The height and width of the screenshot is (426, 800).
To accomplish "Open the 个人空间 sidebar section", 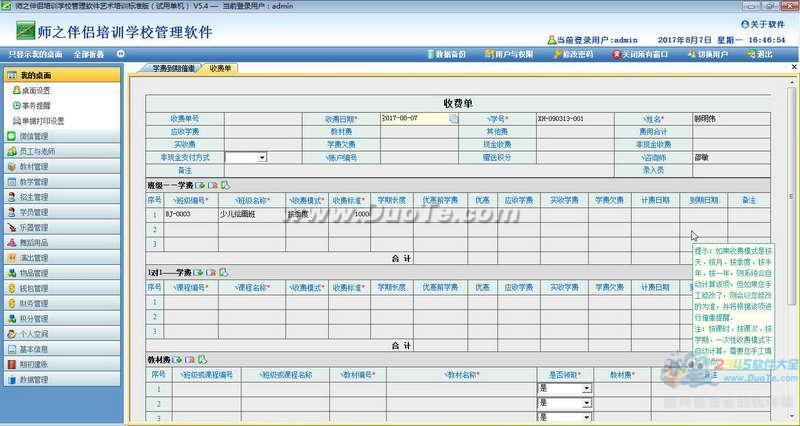I will click(x=62, y=334).
